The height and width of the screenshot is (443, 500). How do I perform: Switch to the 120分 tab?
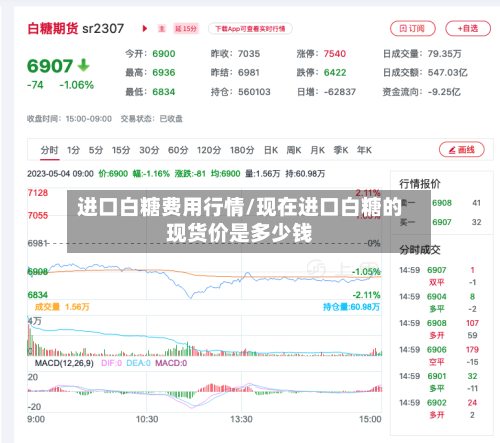pyautogui.click(x=209, y=150)
